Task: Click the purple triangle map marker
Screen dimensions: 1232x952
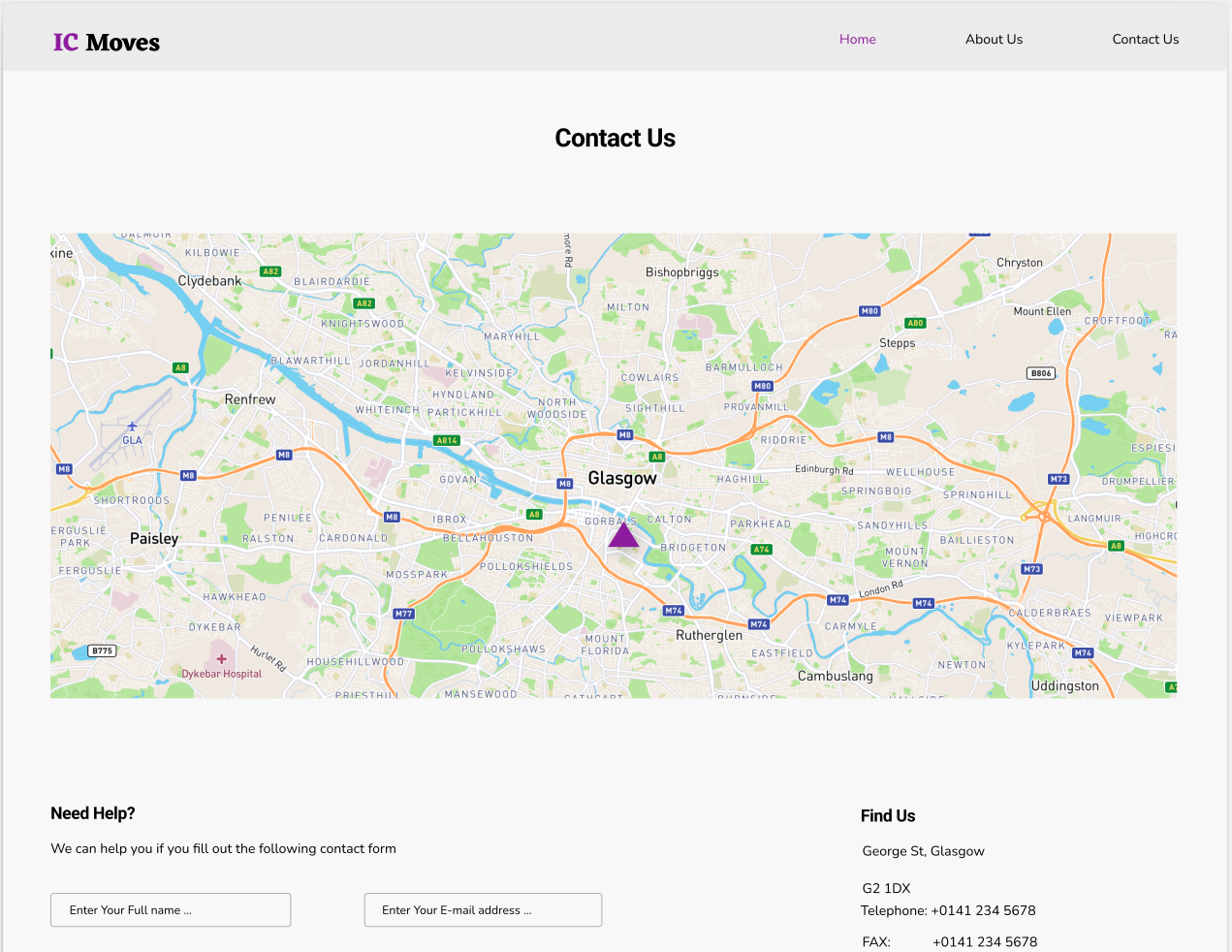Action: tap(623, 535)
